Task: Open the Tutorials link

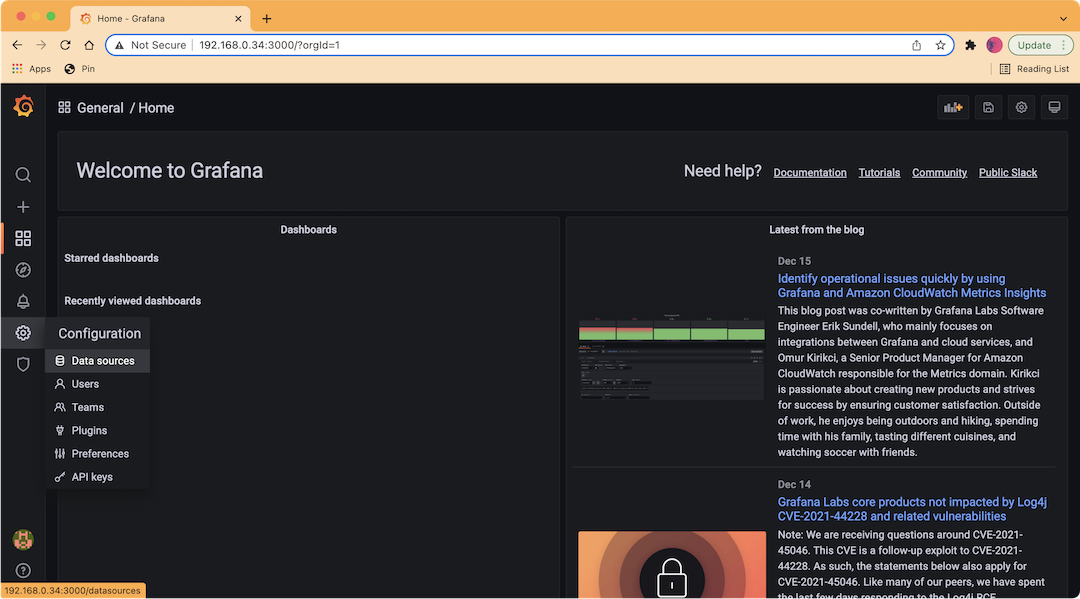Action: 879,173
